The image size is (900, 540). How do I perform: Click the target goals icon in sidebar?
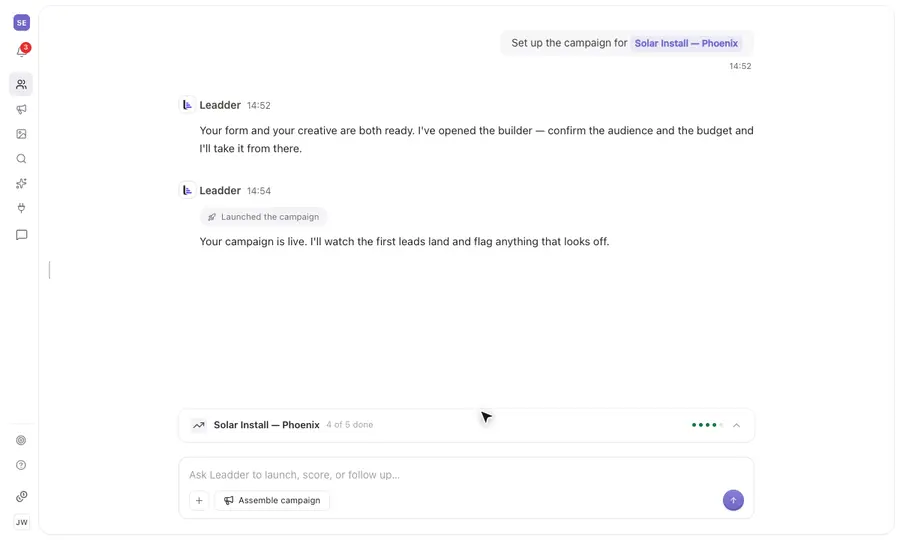21,440
